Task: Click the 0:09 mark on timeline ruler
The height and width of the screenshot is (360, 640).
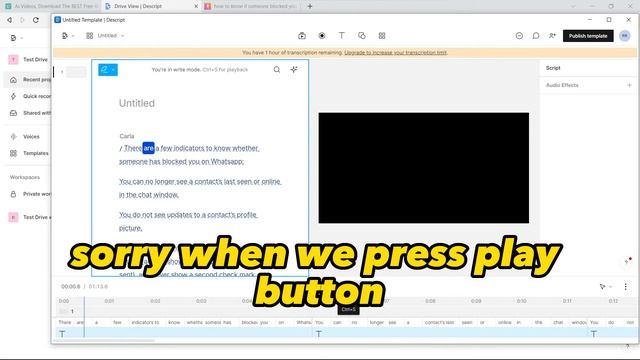Action: tap(476, 301)
